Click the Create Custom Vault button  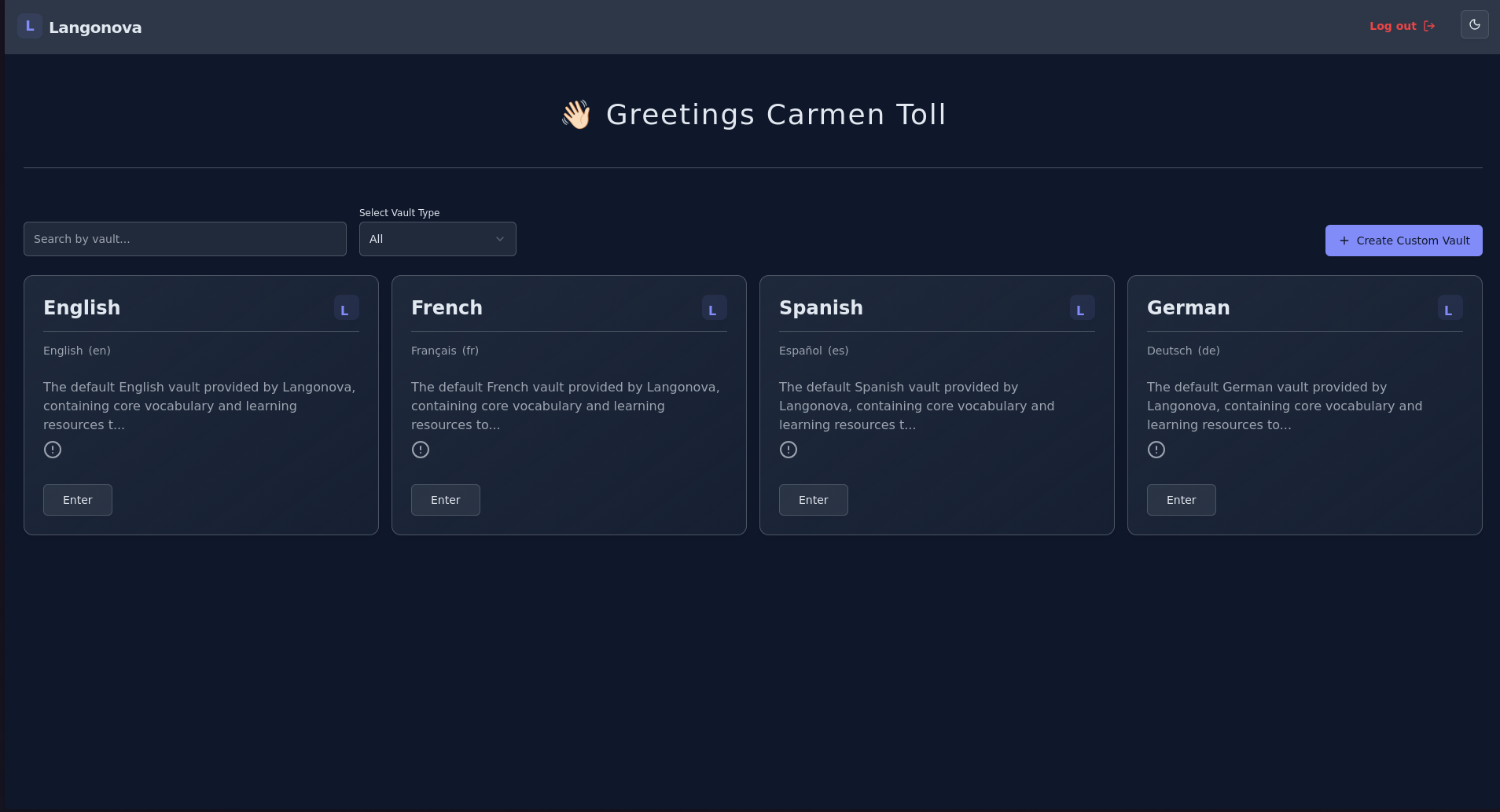pyautogui.click(x=1403, y=241)
